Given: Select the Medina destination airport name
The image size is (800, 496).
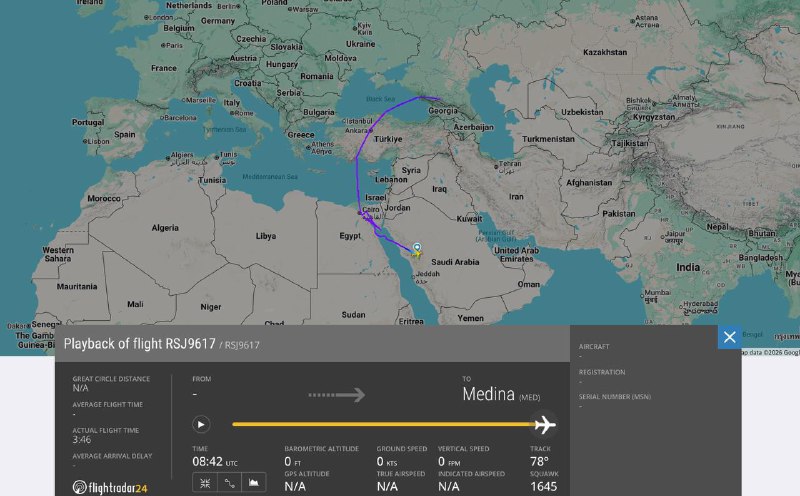Looking at the screenshot, I should pyautogui.click(x=488, y=395).
